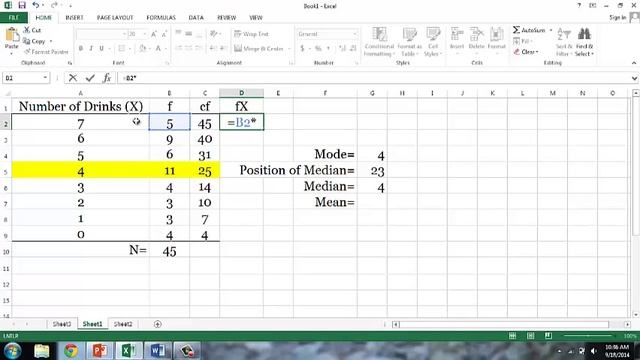Click the Name Box showing B2
Viewport: 640px width, 360px height.
[x=22, y=78]
